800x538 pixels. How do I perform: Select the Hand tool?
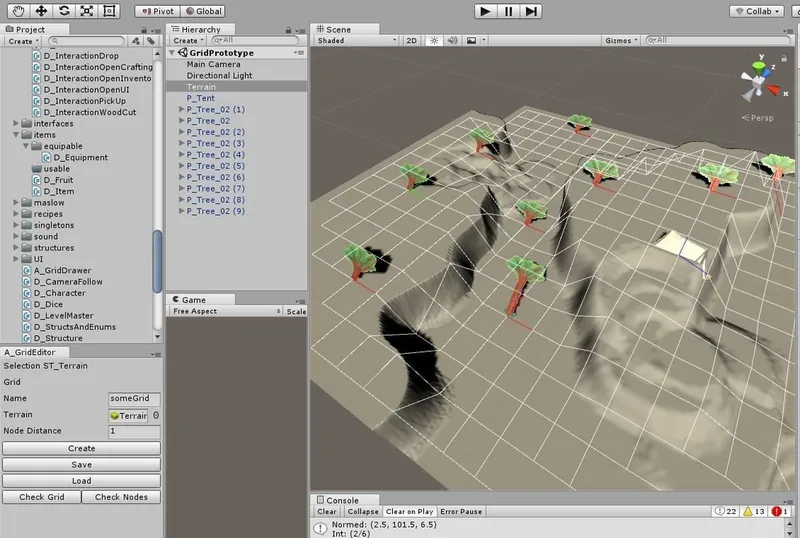click(x=18, y=11)
